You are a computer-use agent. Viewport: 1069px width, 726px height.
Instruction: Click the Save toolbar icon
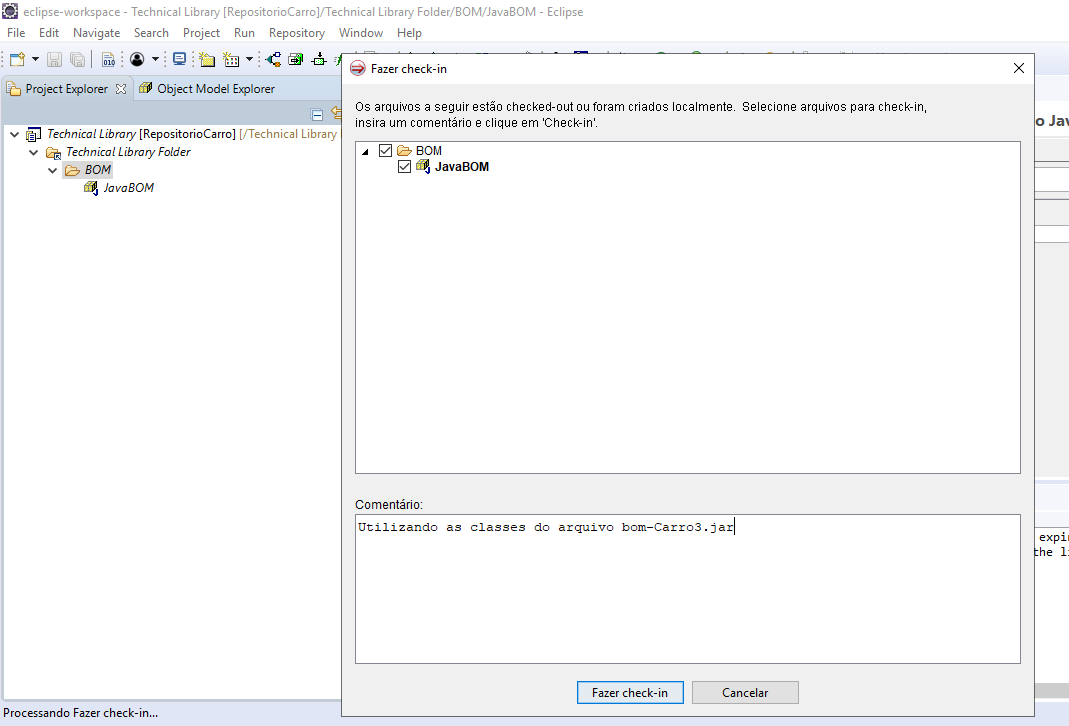click(x=55, y=59)
